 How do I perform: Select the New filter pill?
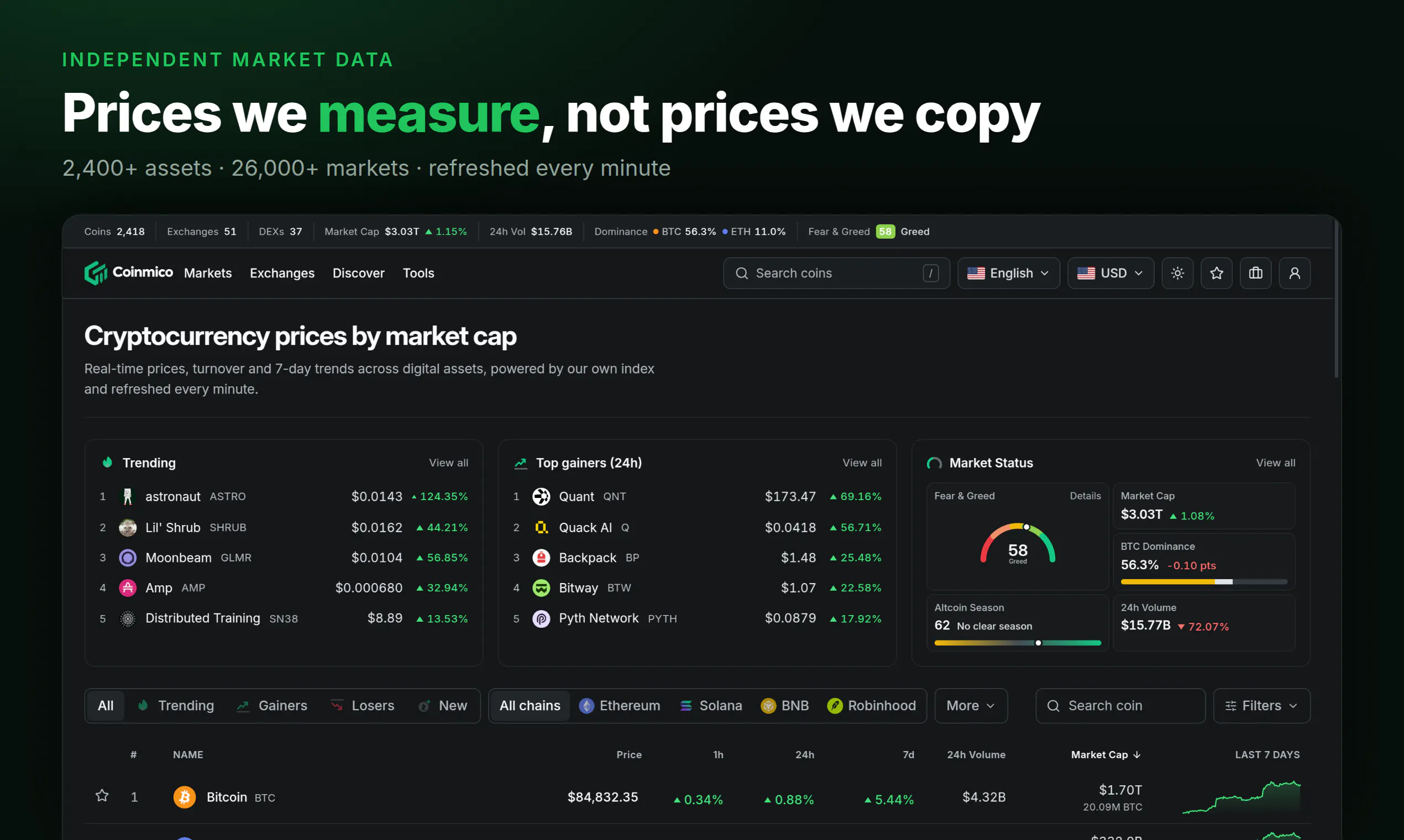point(443,706)
